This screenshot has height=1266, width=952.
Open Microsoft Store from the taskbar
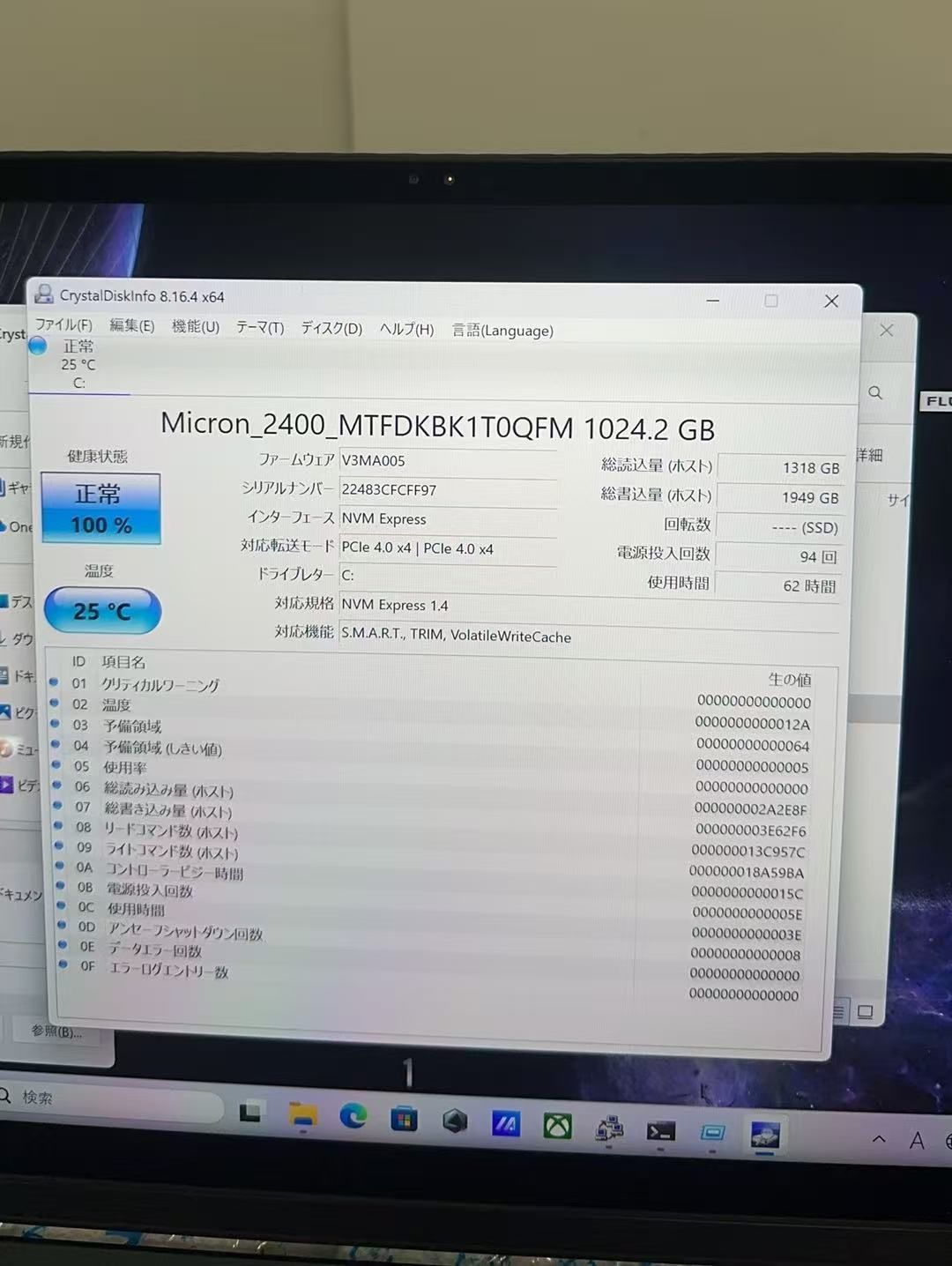click(x=404, y=1120)
